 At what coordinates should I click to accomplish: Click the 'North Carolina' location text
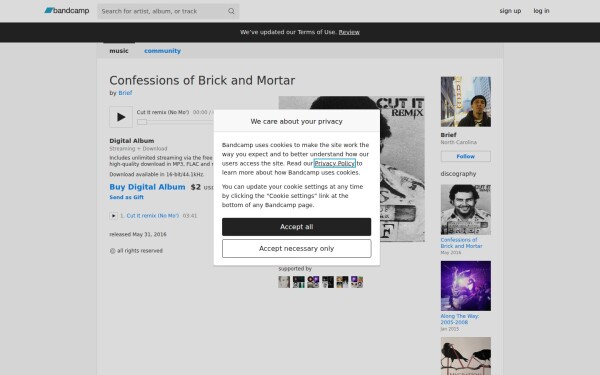458,142
